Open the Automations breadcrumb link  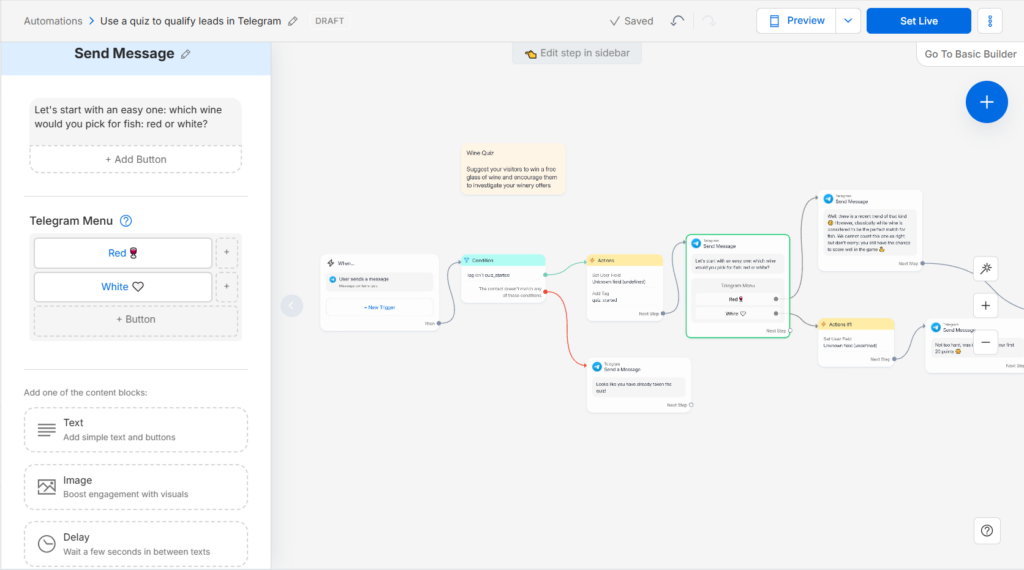[53, 21]
